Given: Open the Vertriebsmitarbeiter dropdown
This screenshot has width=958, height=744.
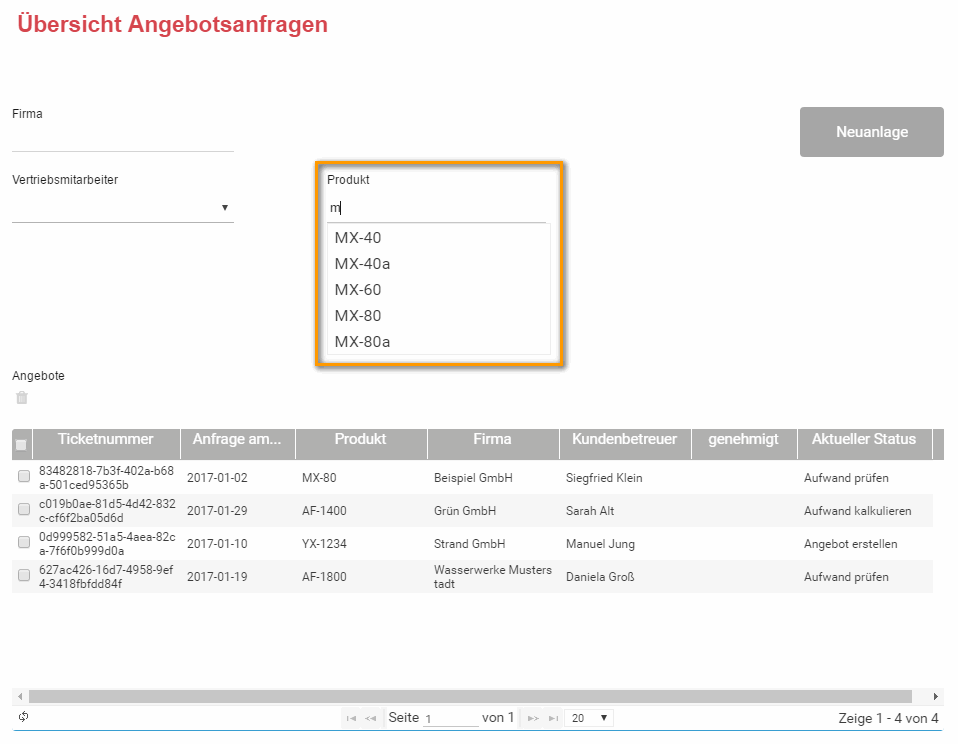Looking at the screenshot, I should pyautogui.click(x=122, y=208).
